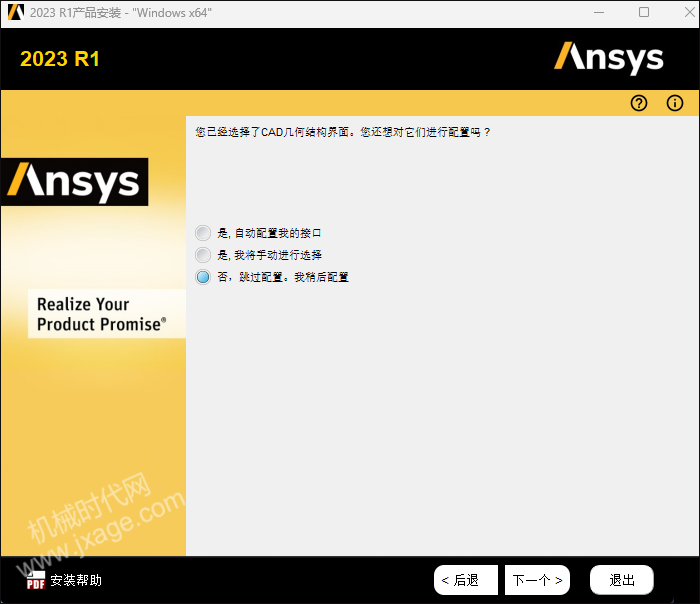The height and width of the screenshot is (604, 700).
Task: Select 否, 跳过配置 radio option
Action: tap(203, 277)
